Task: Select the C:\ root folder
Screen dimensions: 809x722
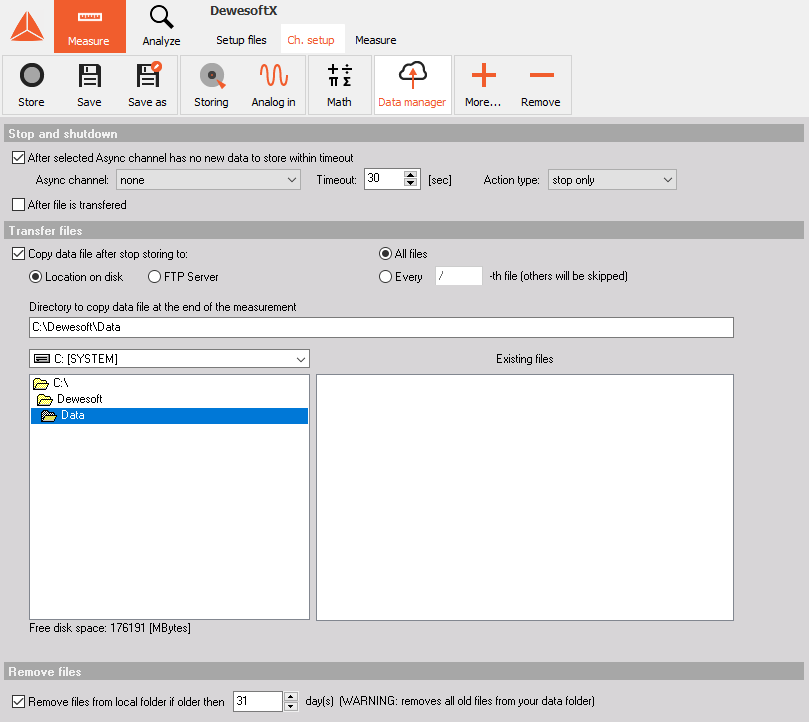Action: [x=51, y=383]
